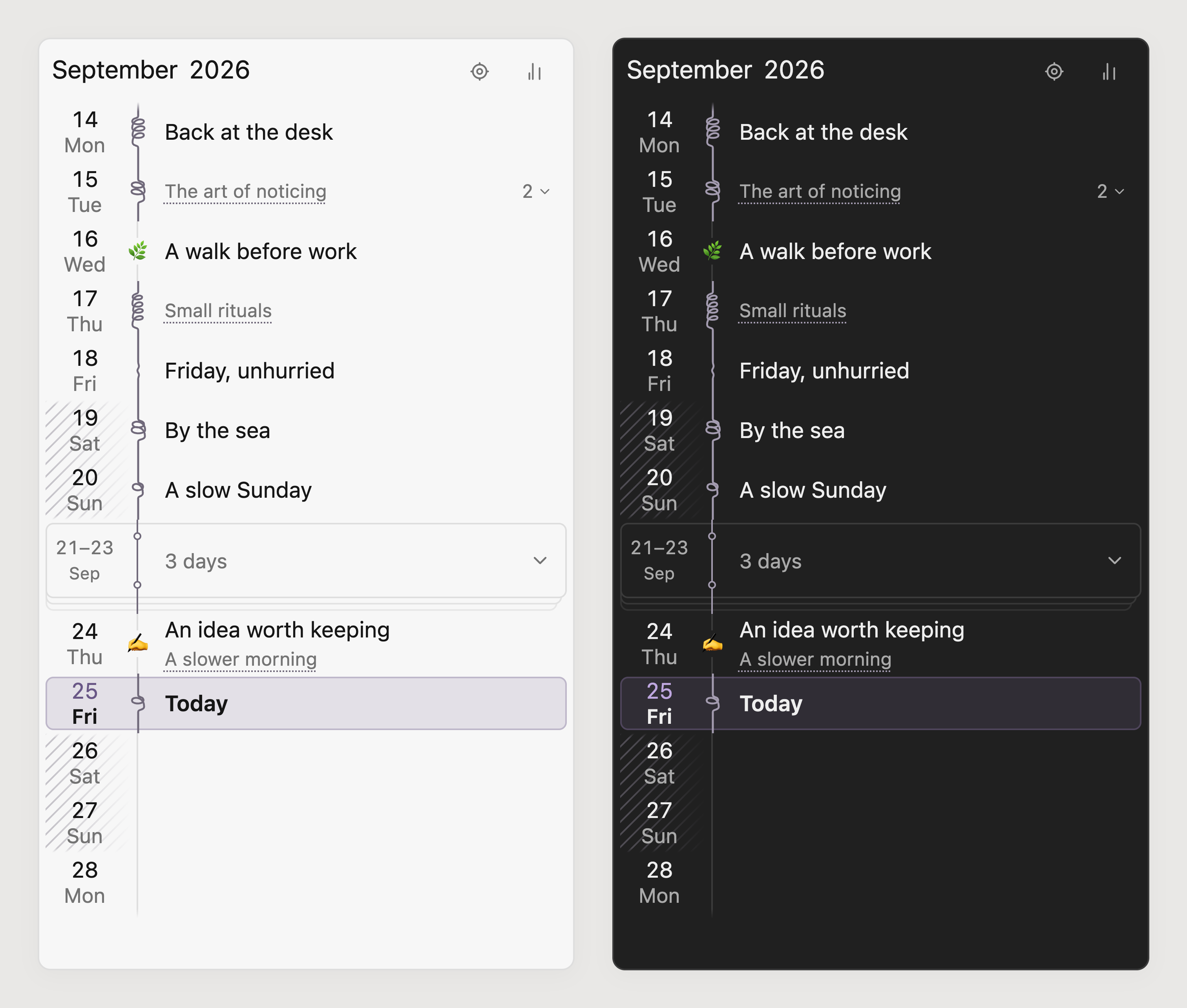Open 'An idea worth keeping' in dark panel
This screenshot has width=1187, height=1008.
(x=851, y=630)
